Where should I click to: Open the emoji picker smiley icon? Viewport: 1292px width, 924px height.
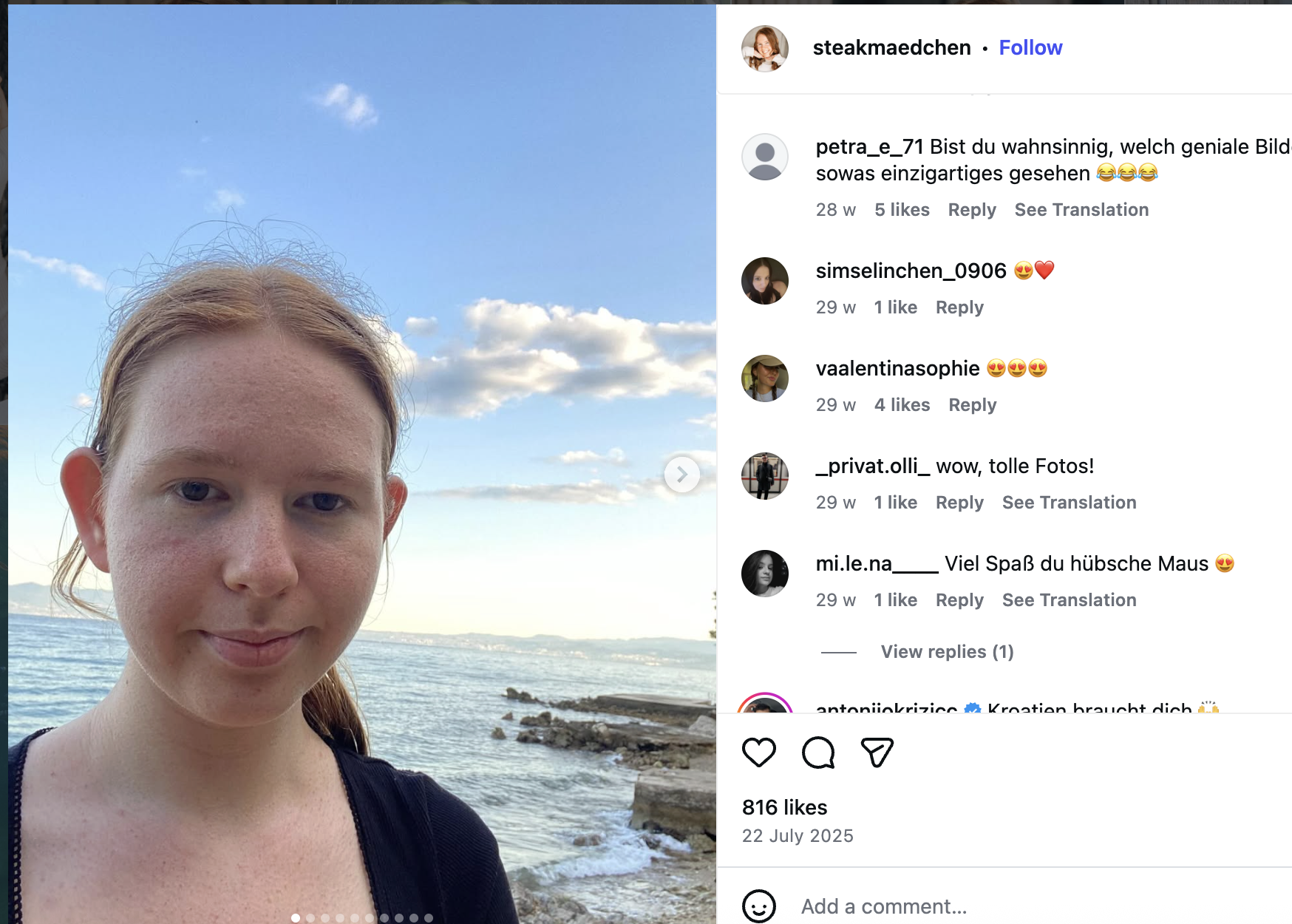tap(759, 906)
